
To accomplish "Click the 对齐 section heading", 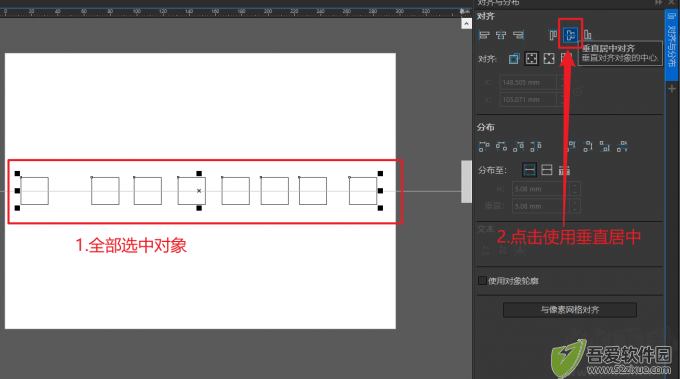I will [486, 16].
